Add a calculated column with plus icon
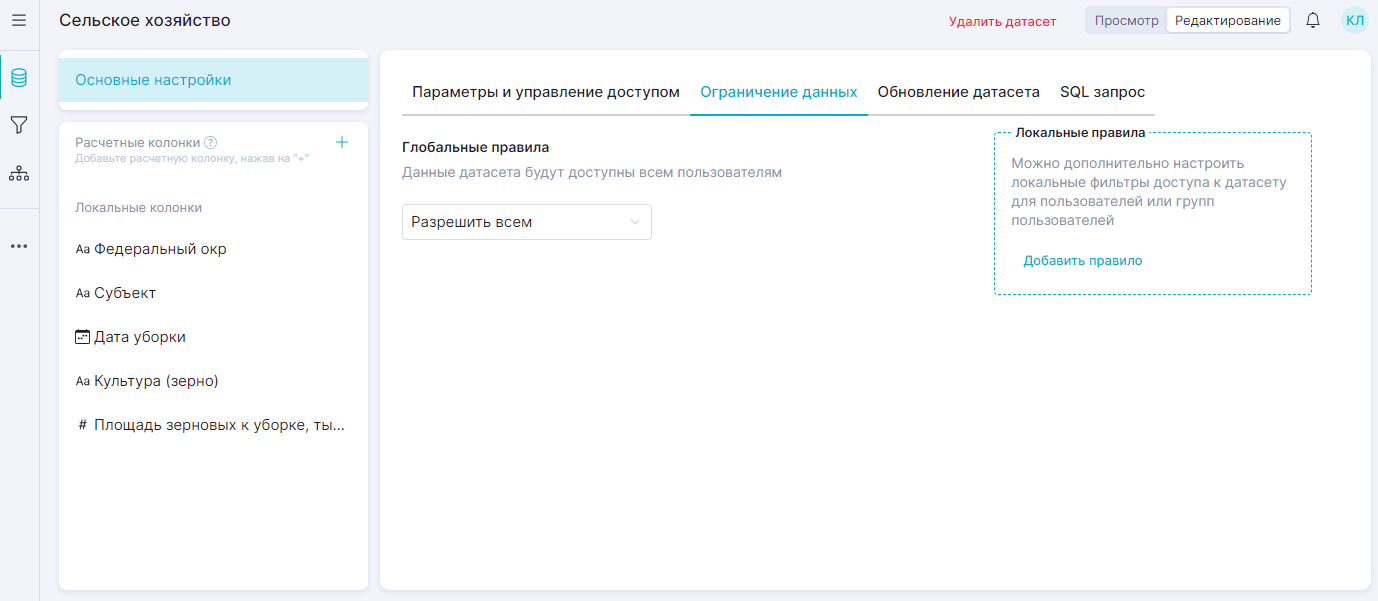 click(x=342, y=142)
